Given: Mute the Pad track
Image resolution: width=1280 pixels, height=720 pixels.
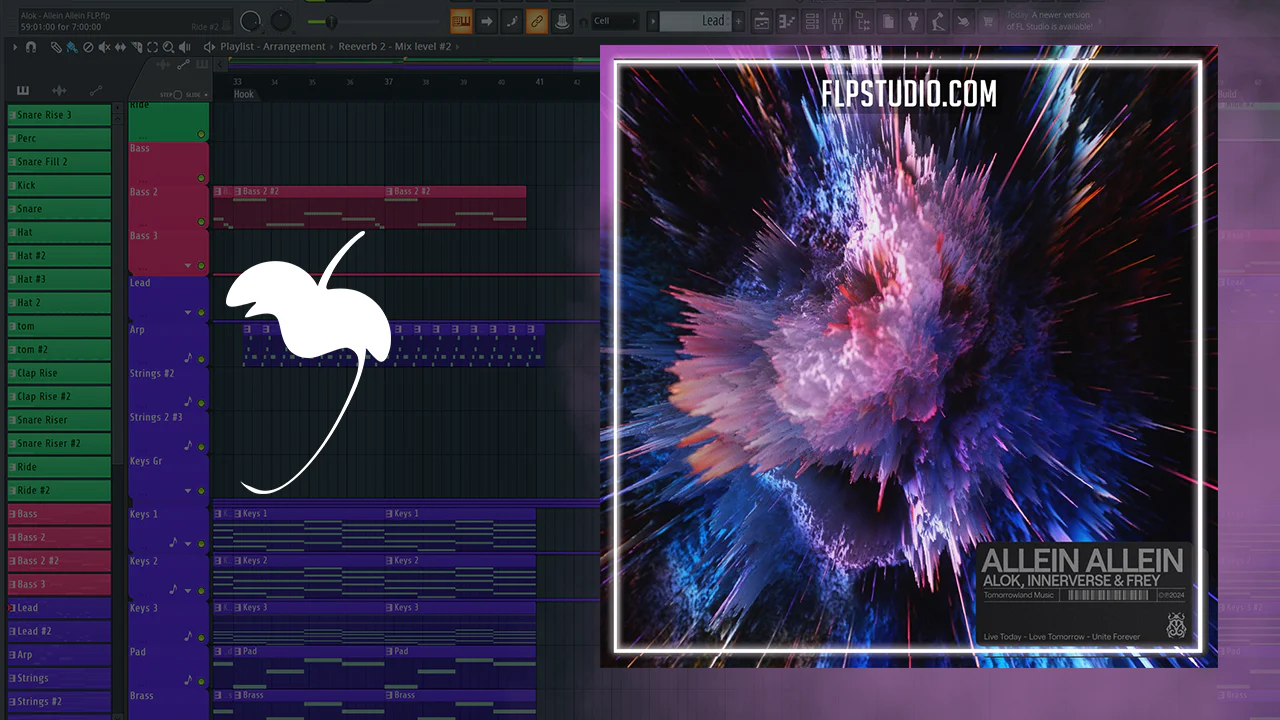Looking at the screenshot, I should 201,681.
